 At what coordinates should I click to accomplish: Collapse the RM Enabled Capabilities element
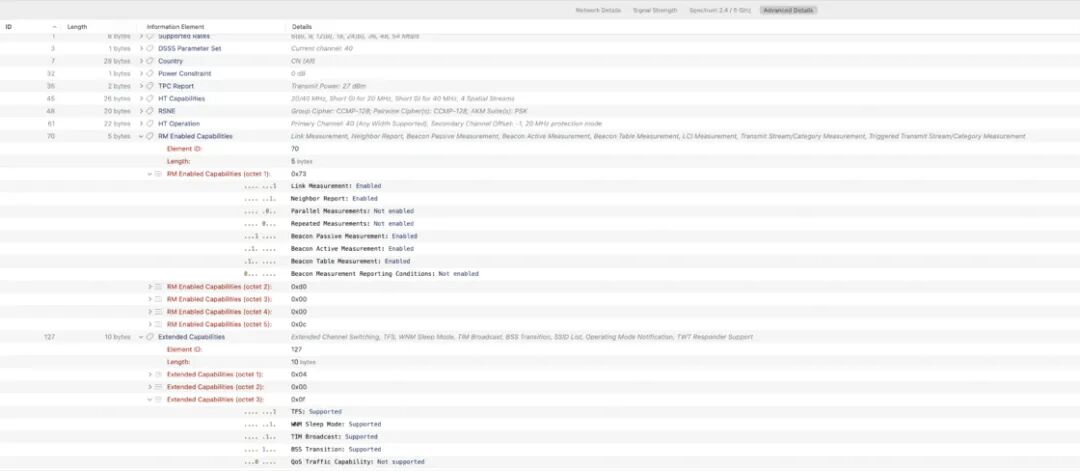(x=141, y=136)
